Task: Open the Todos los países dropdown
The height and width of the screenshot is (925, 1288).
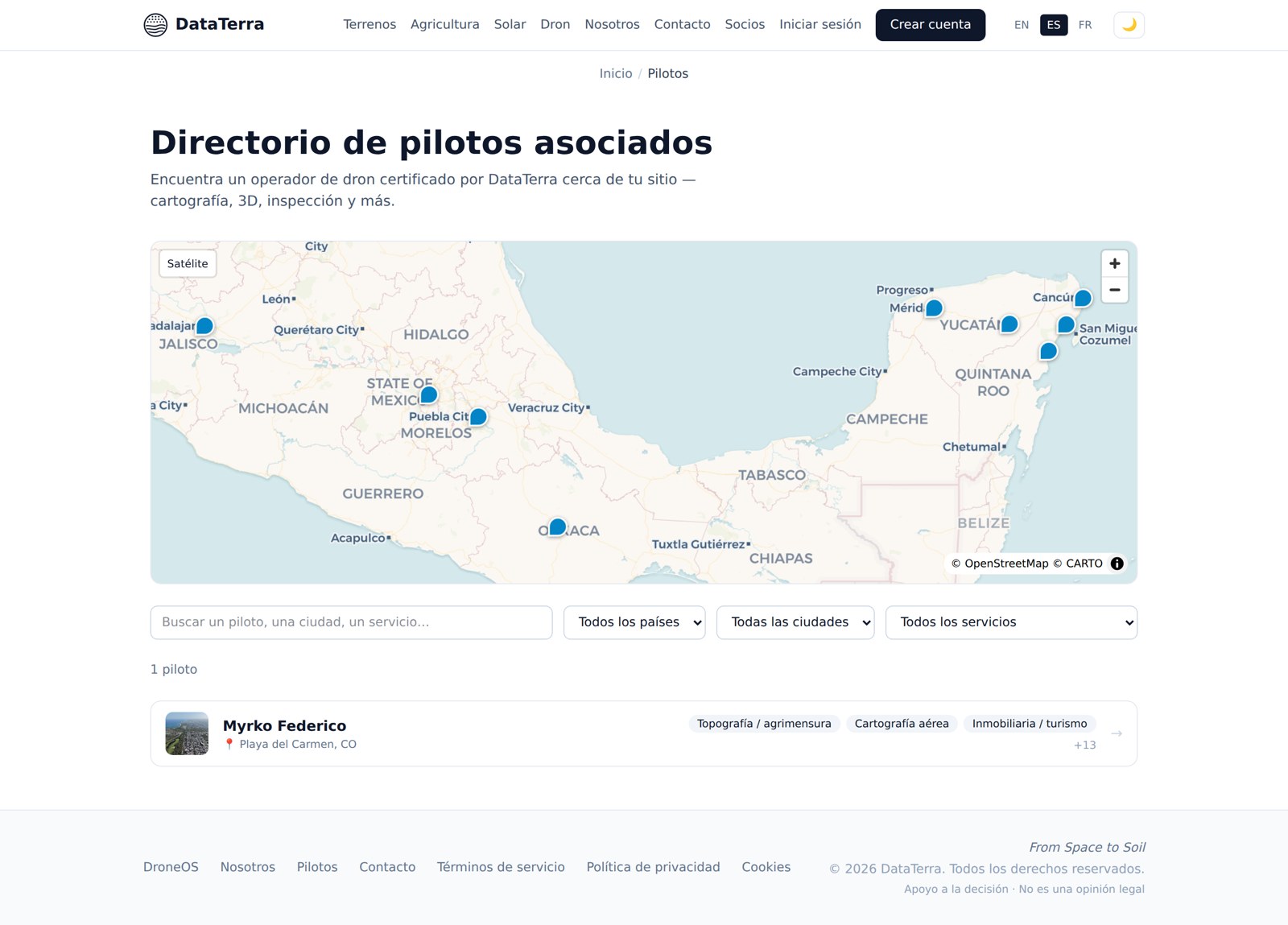Action: [634, 622]
